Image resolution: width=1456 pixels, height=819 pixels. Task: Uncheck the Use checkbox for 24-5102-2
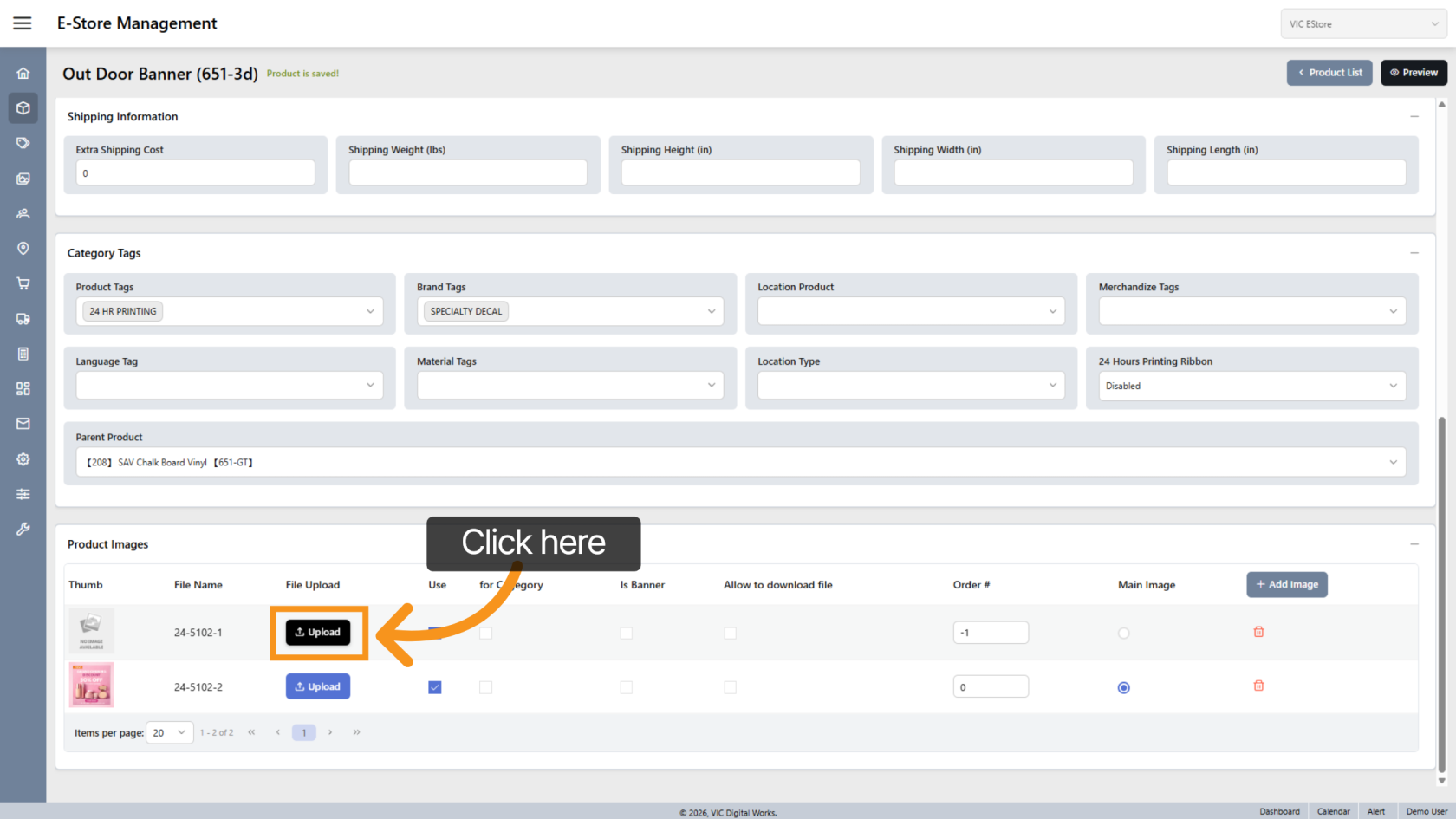click(435, 687)
